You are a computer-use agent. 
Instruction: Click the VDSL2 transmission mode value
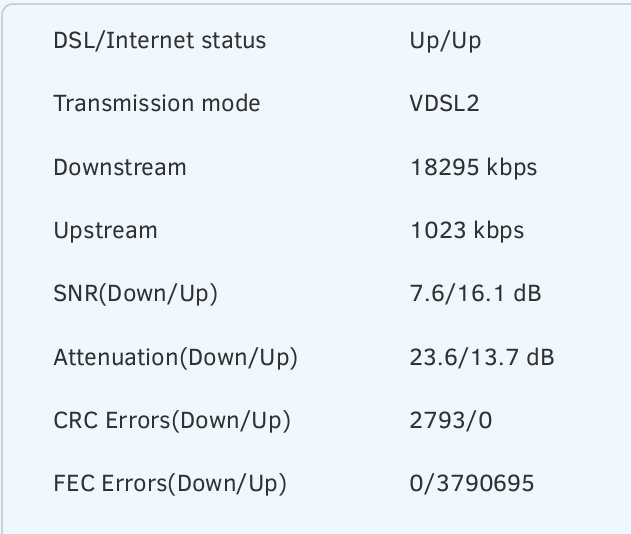point(445,103)
